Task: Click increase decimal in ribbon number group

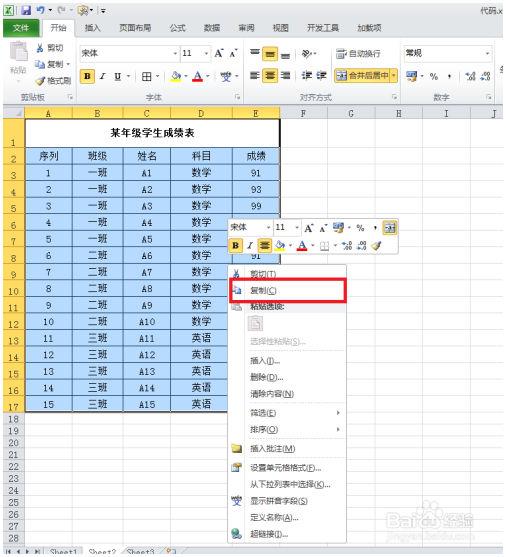Action: coord(470,76)
